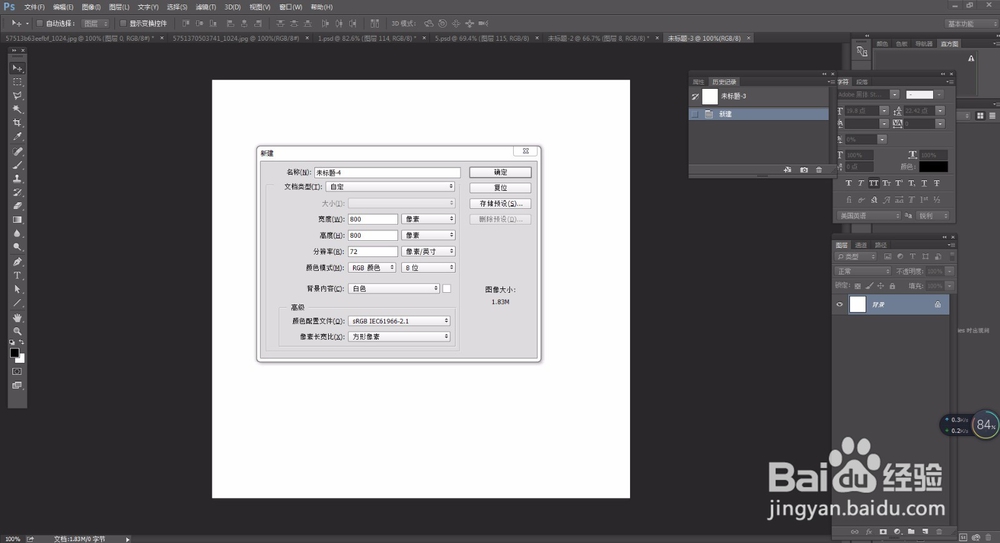This screenshot has height=543, width=1000.
Task: Switch to 路径 tab in Layers panel
Action: tap(881, 245)
